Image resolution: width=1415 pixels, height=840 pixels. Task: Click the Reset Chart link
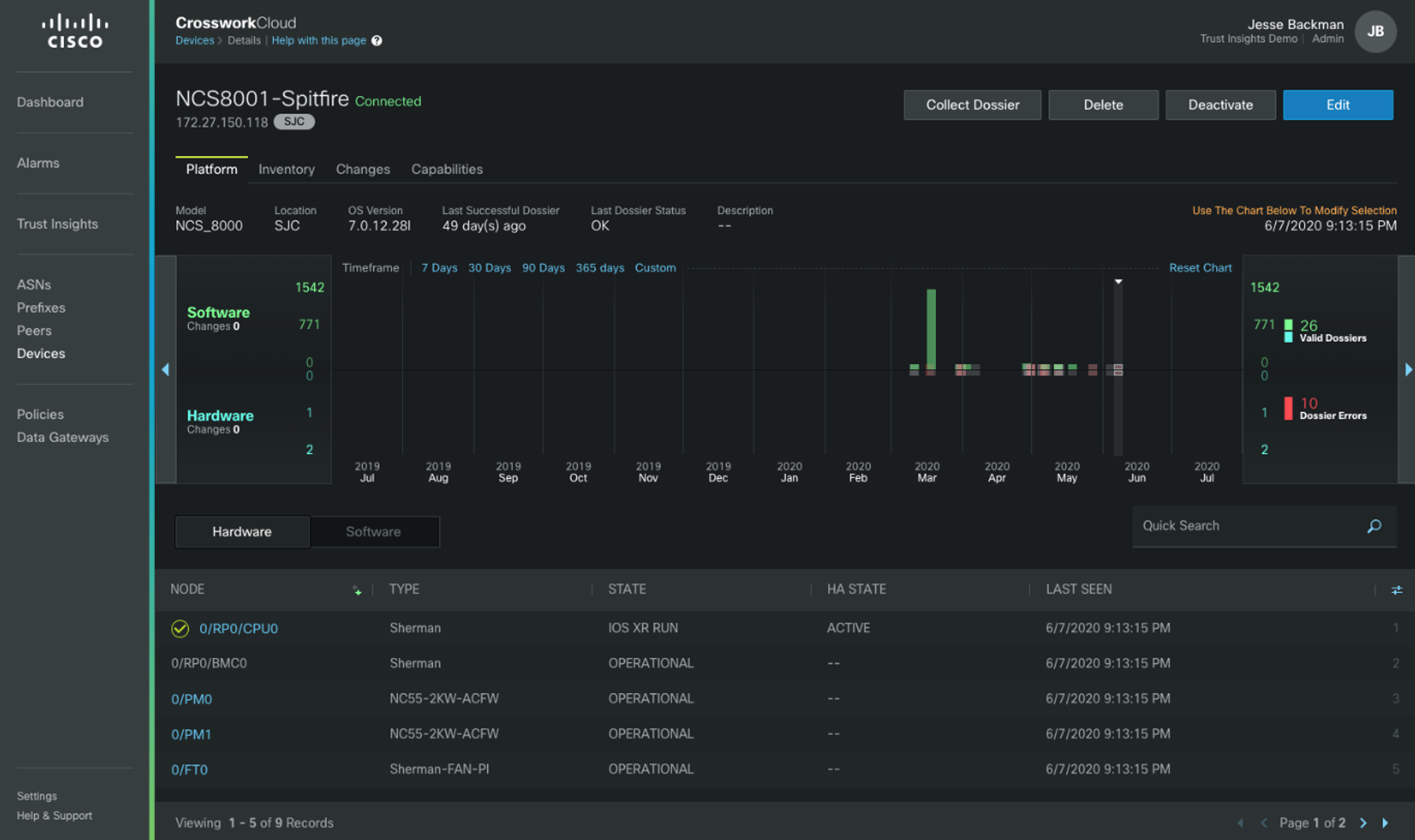1199,267
